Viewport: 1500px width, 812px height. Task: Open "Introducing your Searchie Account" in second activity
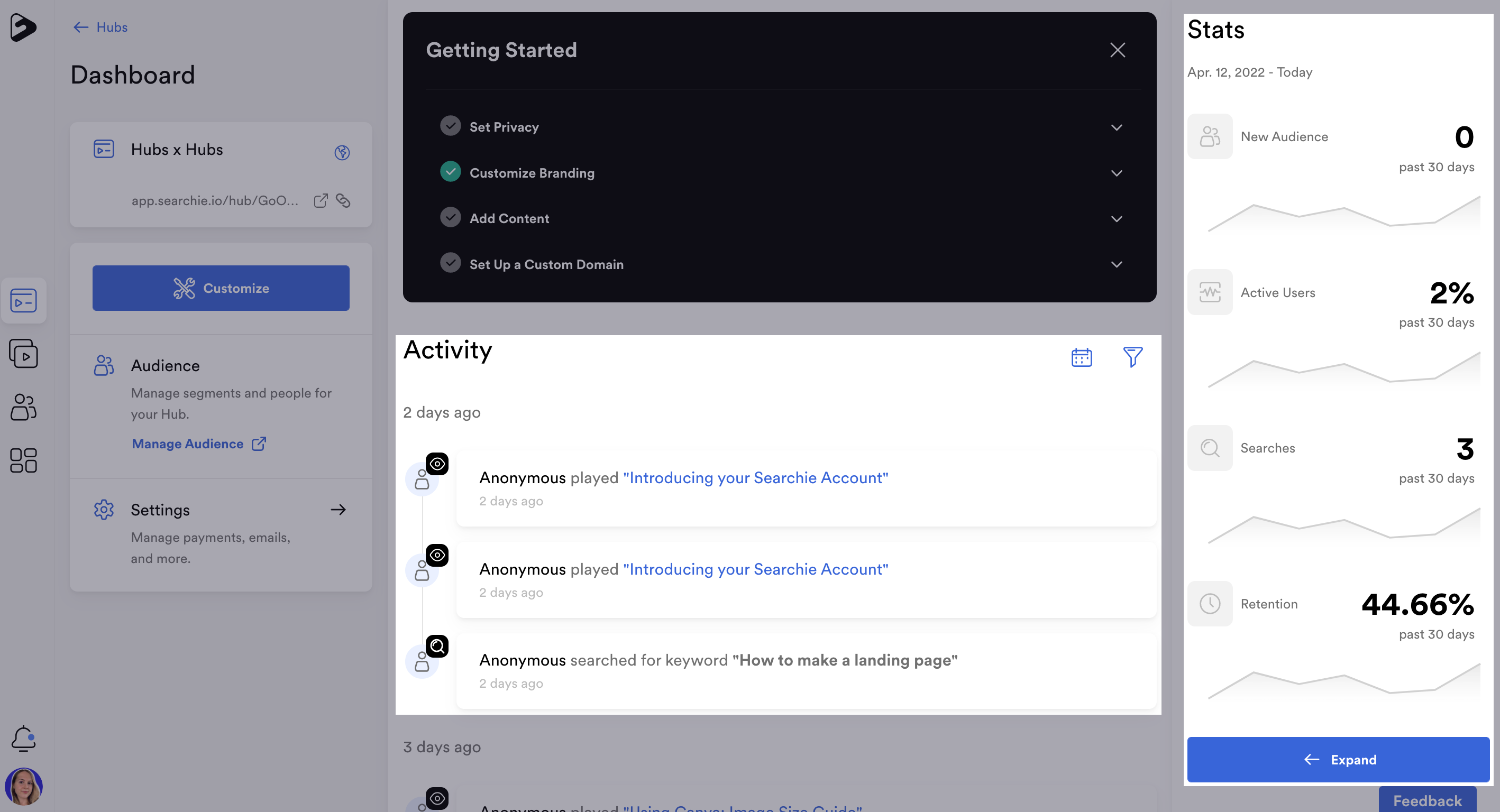[756, 569]
